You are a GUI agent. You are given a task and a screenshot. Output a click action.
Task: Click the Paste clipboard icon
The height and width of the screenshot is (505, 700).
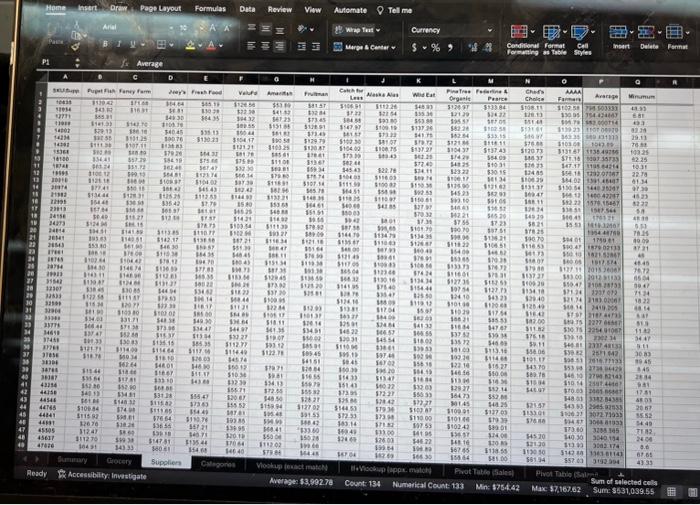(x=56, y=32)
